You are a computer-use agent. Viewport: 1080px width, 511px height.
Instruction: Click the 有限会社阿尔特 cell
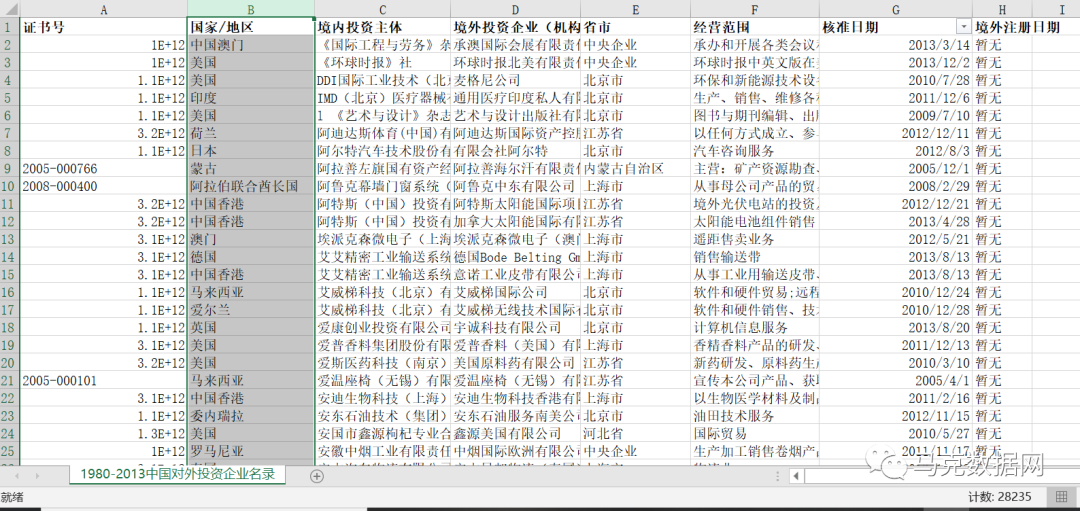[515, 151]
